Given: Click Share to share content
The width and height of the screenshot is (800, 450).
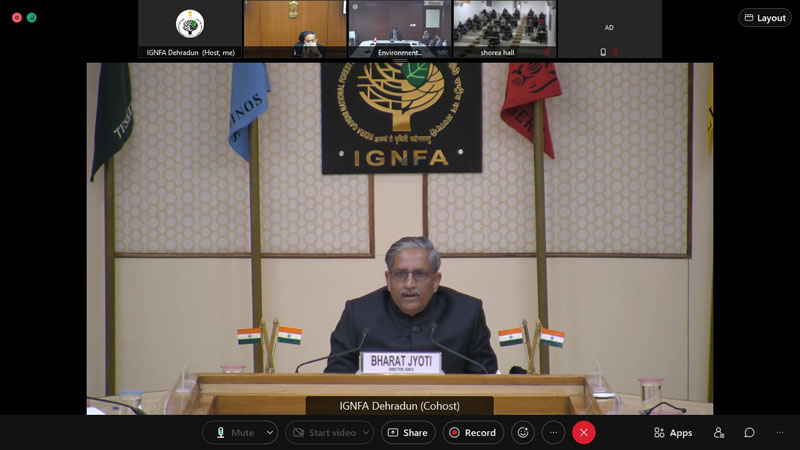Looking at the screenshot, I should point(408,433).
